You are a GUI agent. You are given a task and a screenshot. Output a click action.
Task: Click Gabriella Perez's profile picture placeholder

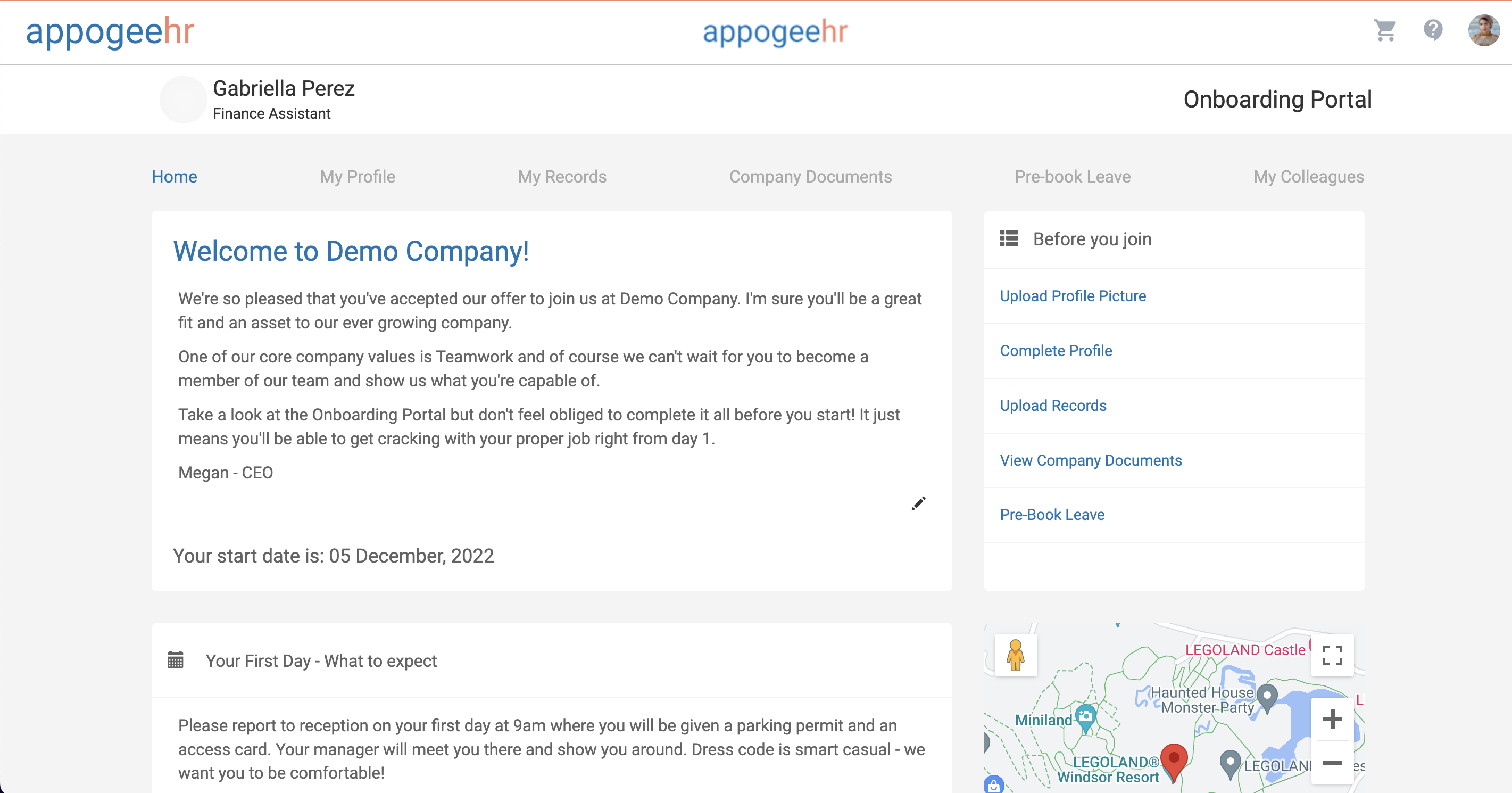point(183,100)
